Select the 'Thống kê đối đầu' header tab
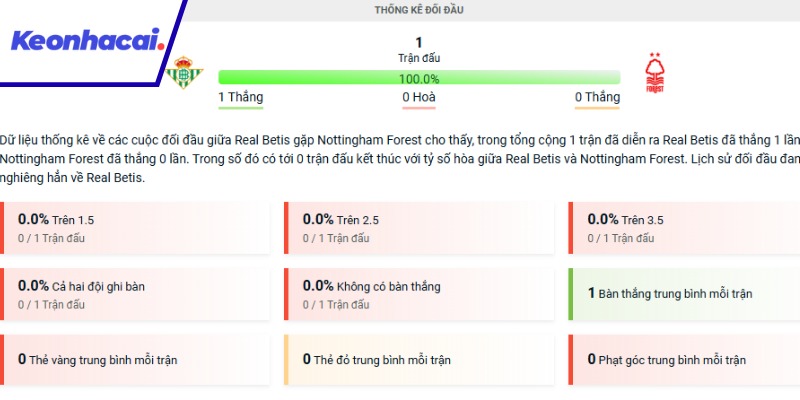Screen dimensions: 800x400 click(x=418, y=10)
